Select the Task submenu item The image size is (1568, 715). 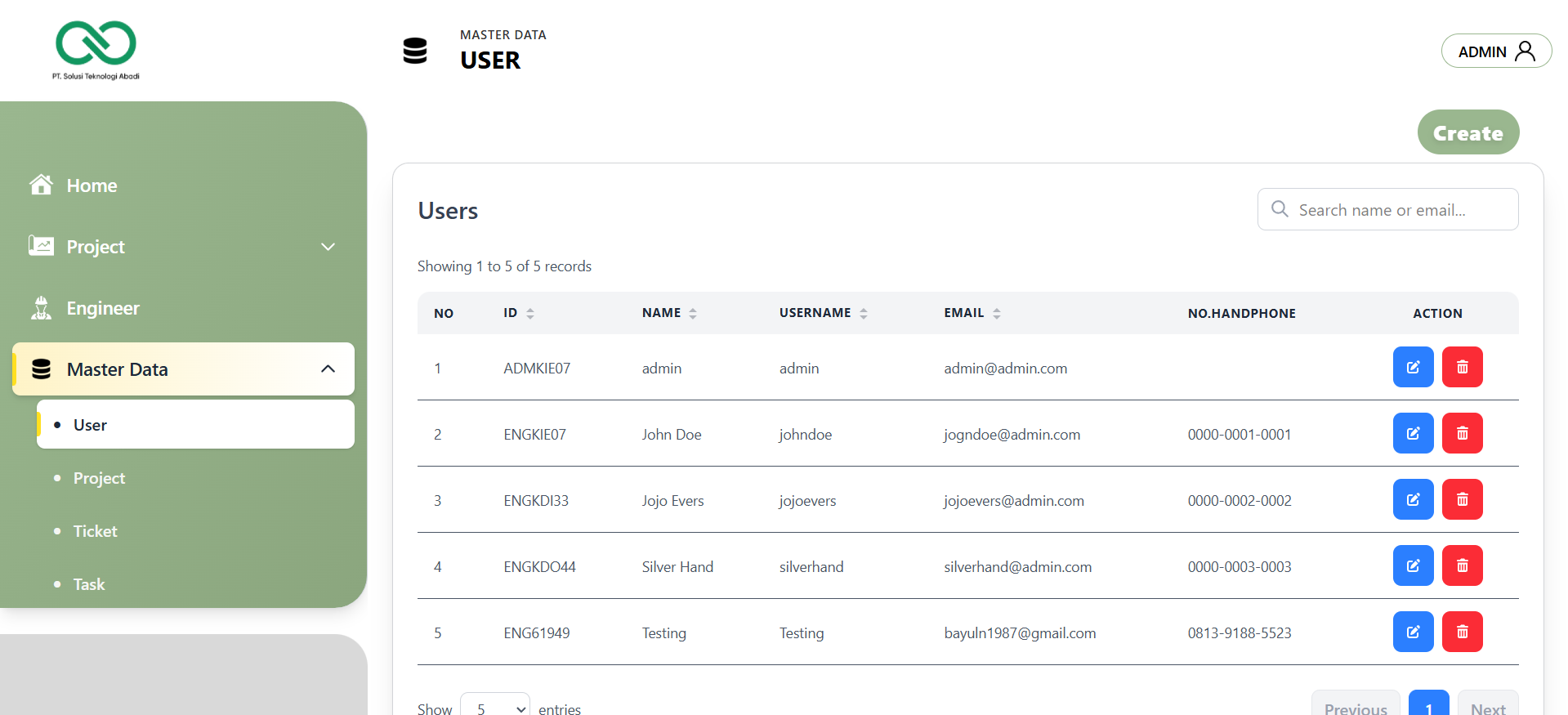(196, 584)
